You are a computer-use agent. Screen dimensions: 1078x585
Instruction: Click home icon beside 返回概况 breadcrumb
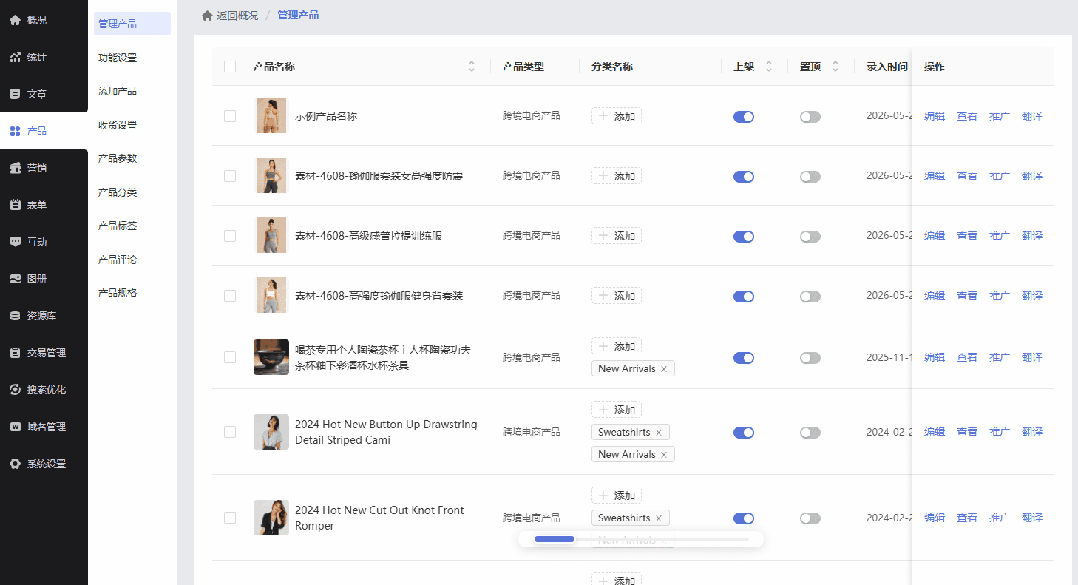point(207,15)
